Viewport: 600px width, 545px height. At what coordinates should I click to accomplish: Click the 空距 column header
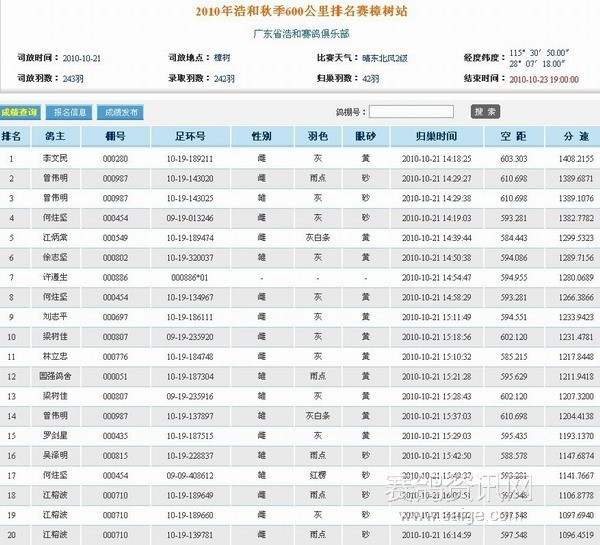point(514,136)
